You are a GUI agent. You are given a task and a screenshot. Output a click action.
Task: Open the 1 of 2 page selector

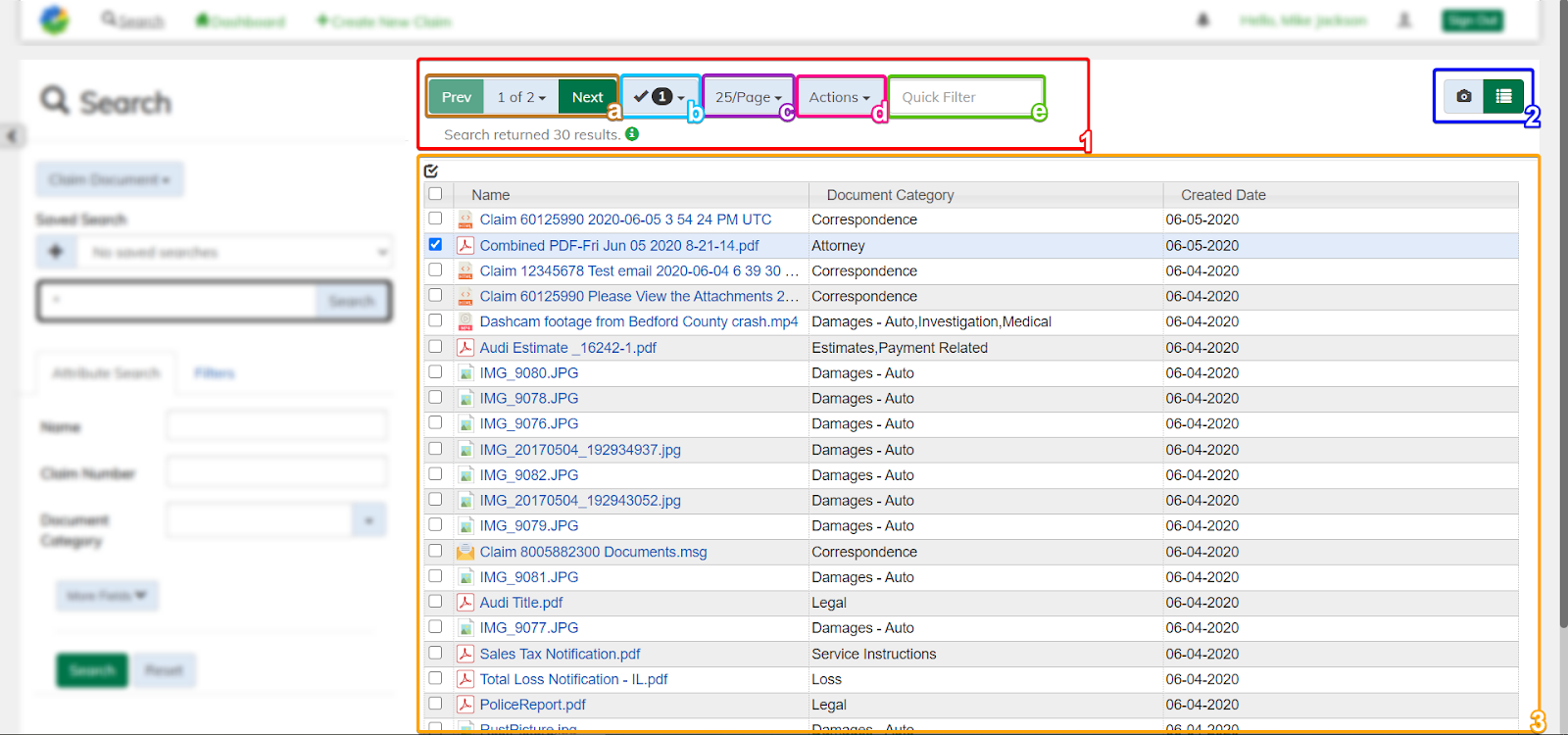[x=520, y=97]
